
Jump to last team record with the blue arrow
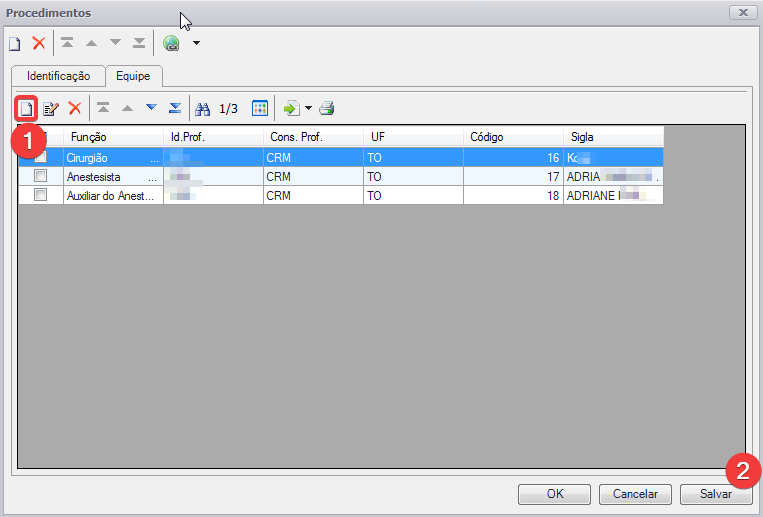(175, 108)
